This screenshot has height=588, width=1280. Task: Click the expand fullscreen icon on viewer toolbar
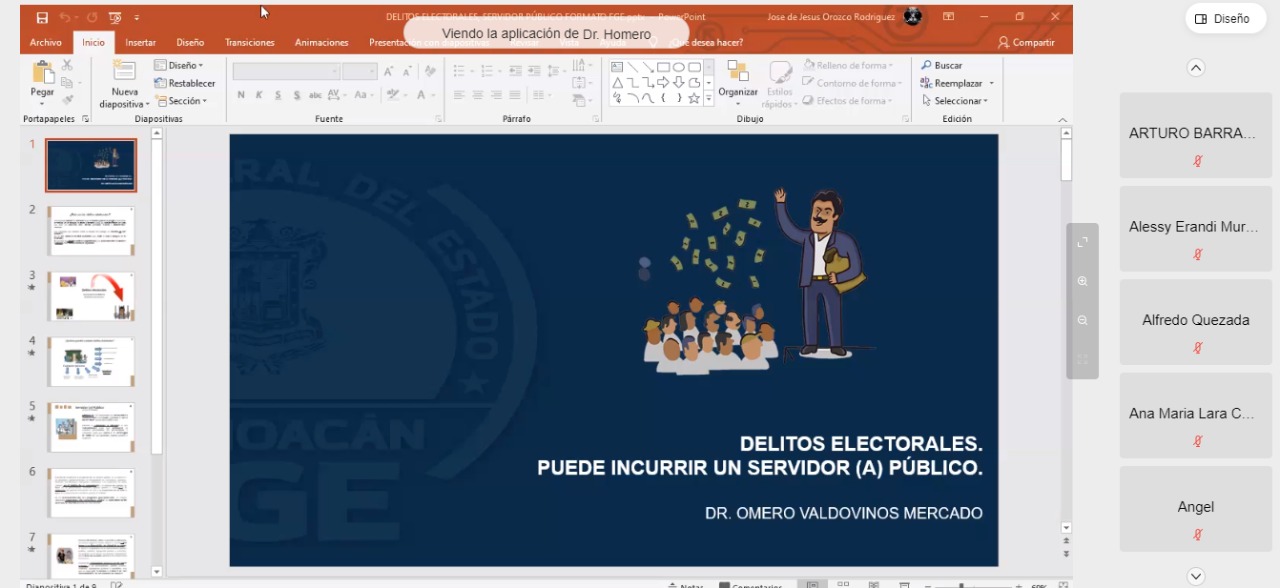click(1082, 242)
